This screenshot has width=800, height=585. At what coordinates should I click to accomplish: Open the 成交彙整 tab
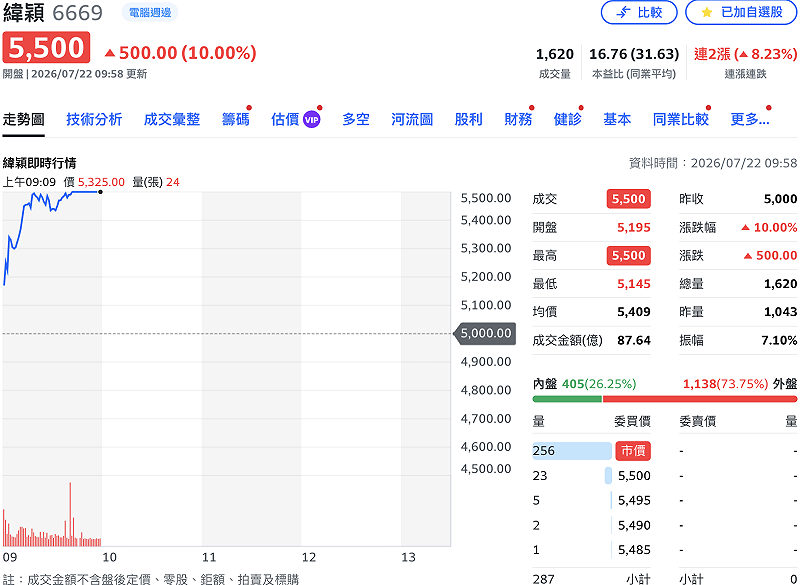pos(171,119)
